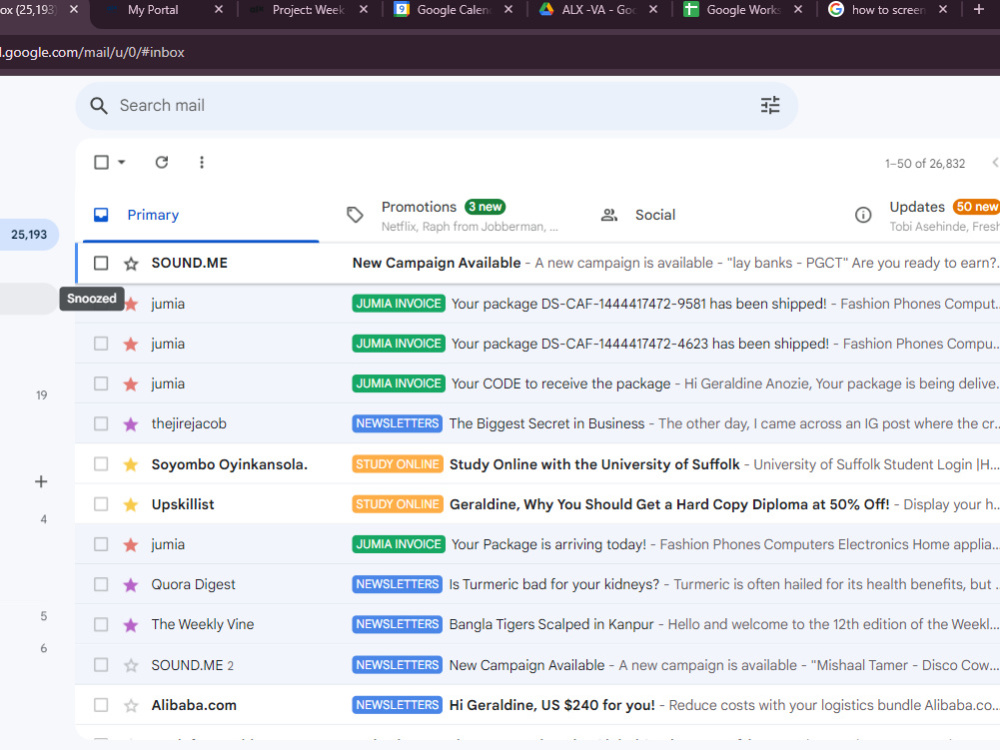Click the STUDY ONLINE label on Upskillist email
Viewport: 1000px width, 750px height.
click(397, 504)
